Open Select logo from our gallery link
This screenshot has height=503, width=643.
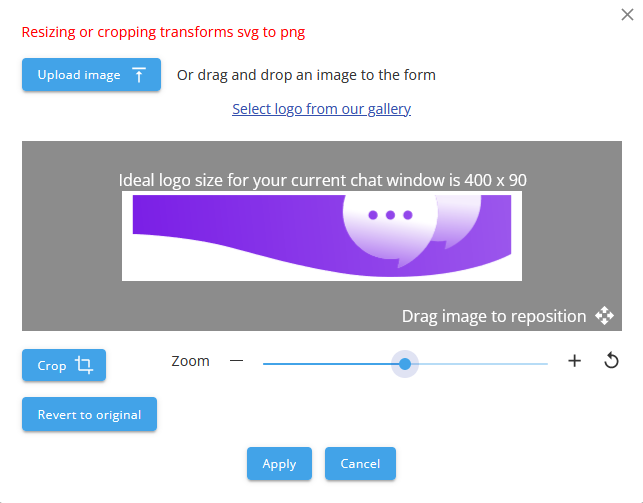[321, 108]
